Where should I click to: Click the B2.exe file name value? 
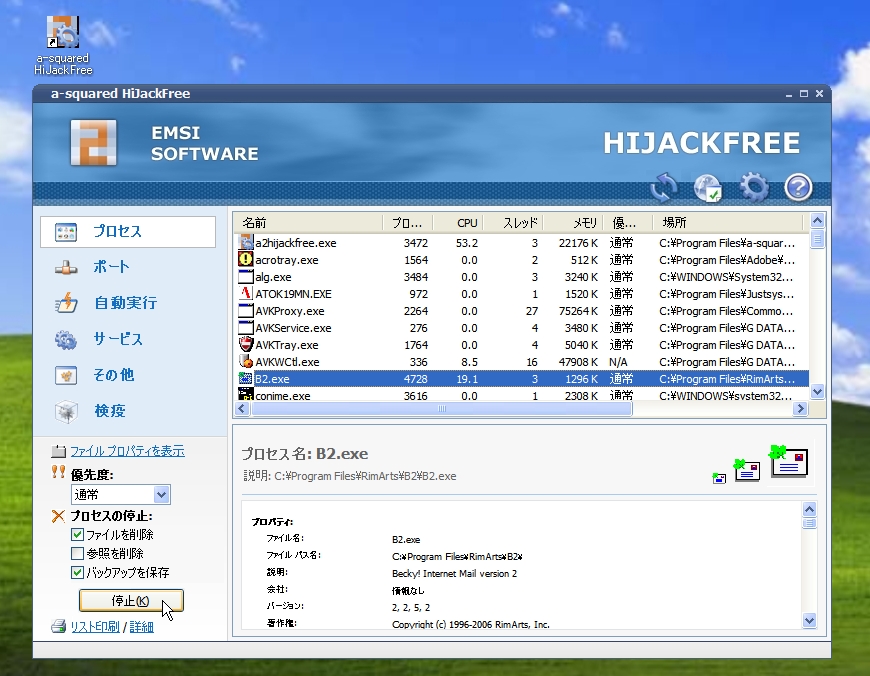[x=406, y=539]
